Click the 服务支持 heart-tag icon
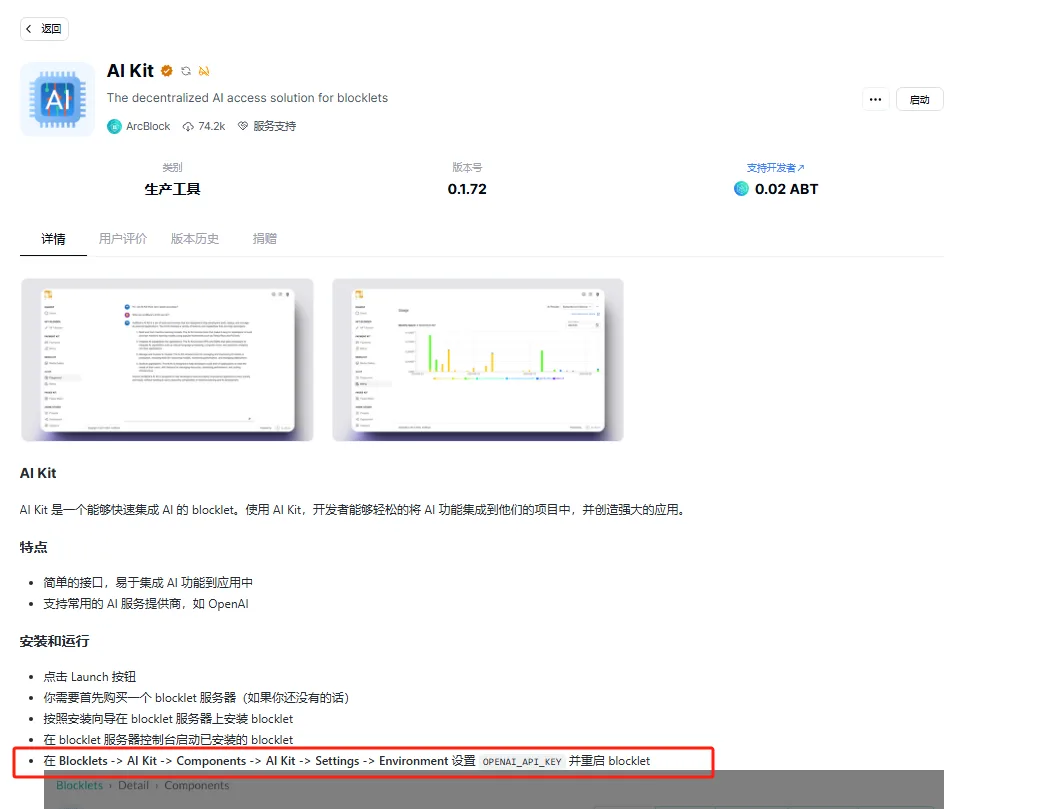 pos(243,126)
